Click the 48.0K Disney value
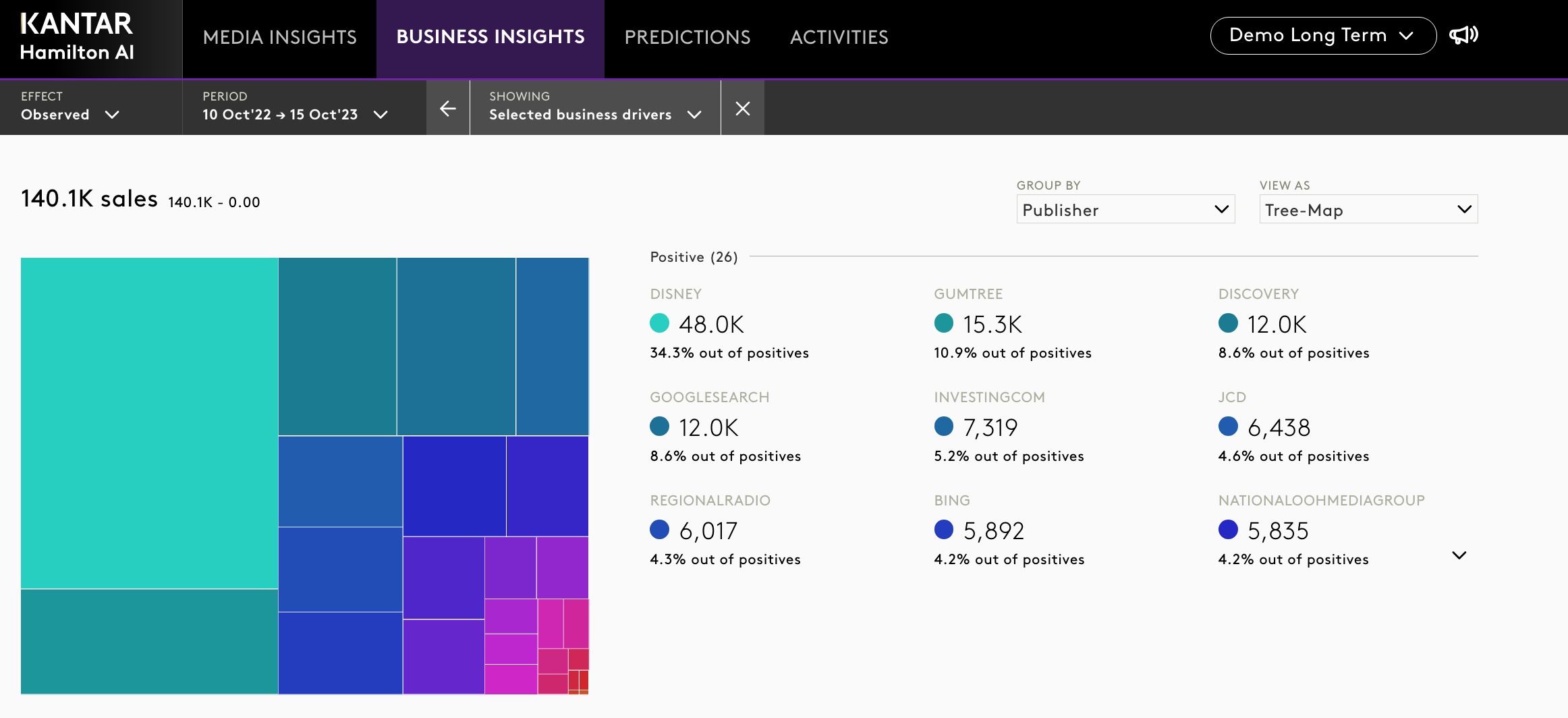The image size is (1568, 718). click(712, 325)
